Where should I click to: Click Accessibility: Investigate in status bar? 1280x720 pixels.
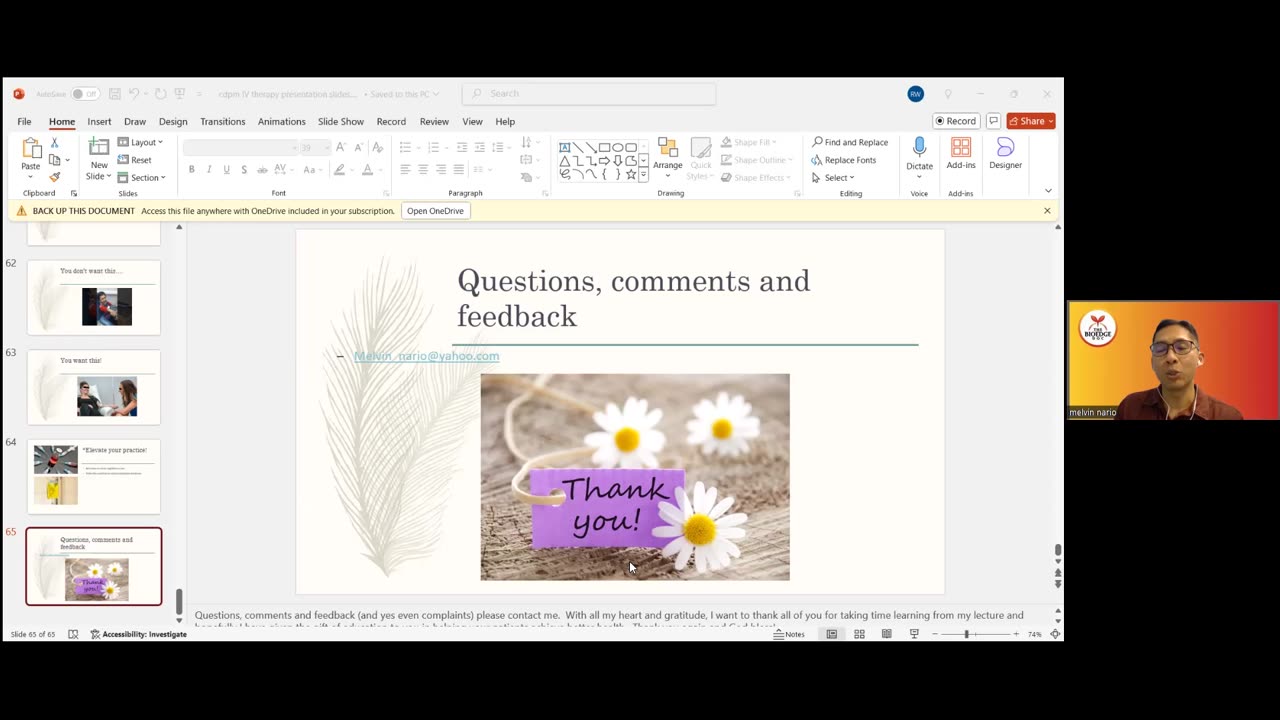coord(139,634)
